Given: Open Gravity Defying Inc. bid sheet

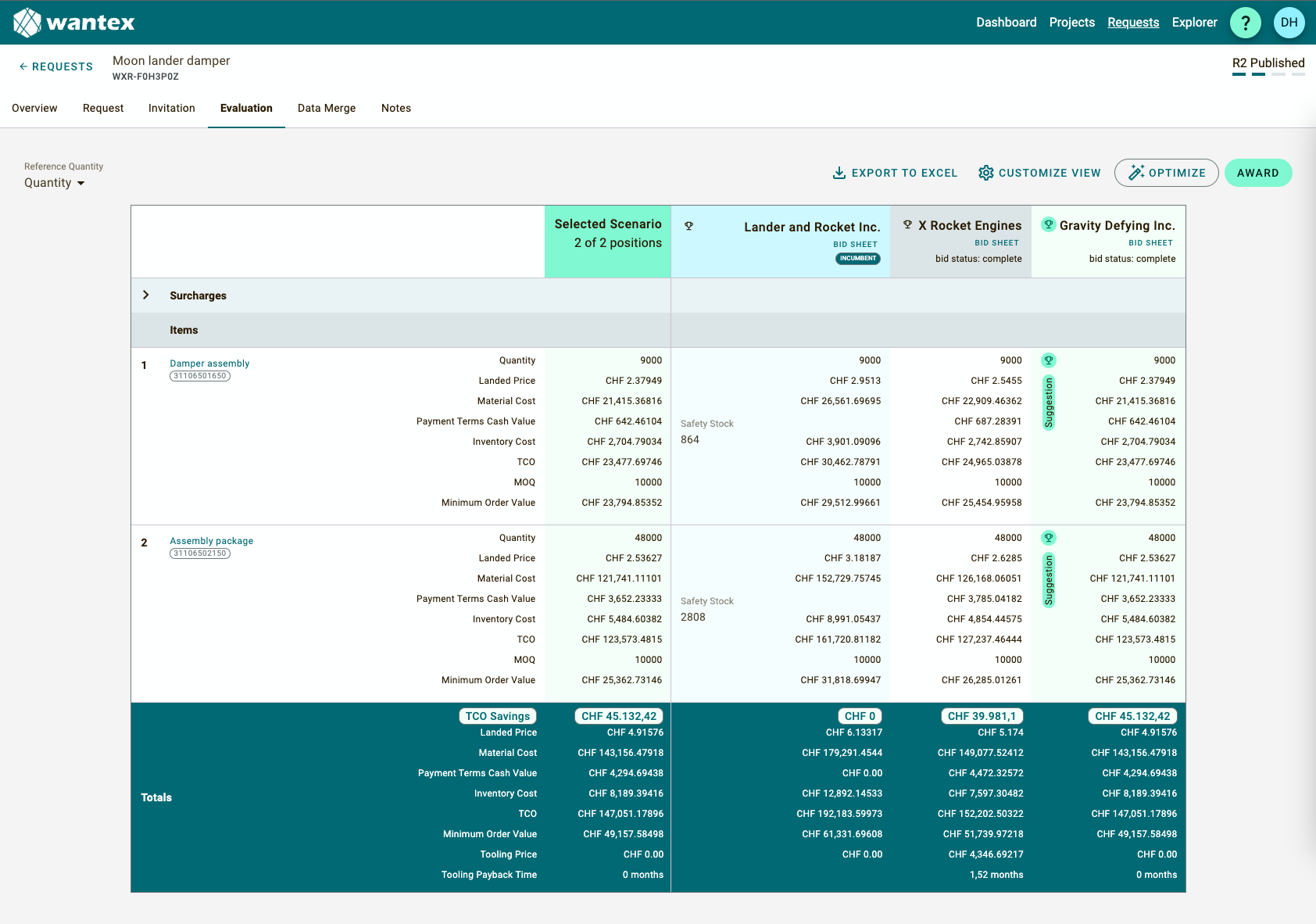Looking at the screenshot, I should pos(1150,243).
